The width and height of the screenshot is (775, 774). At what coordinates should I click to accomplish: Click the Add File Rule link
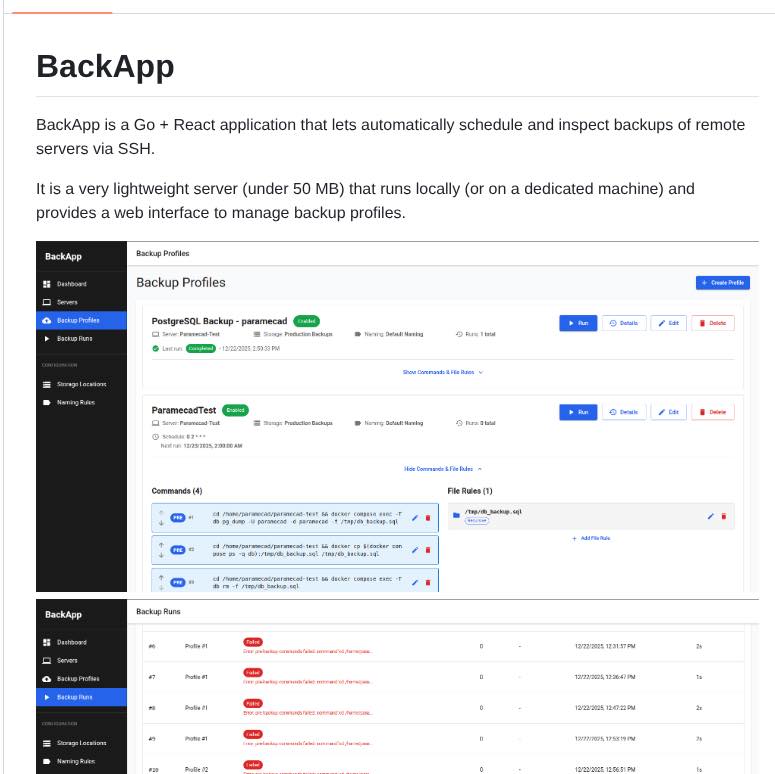pos(591,538)
